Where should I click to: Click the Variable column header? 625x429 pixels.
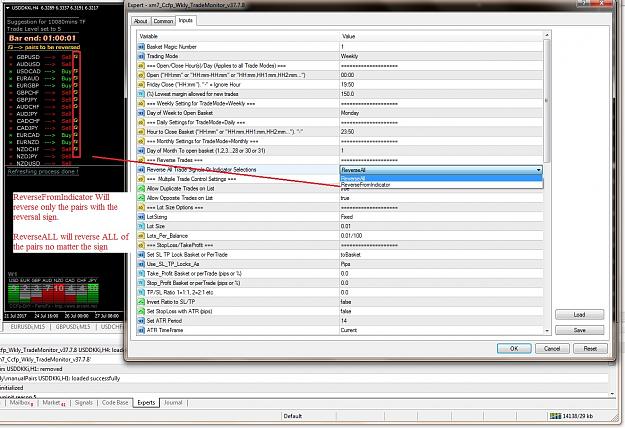coord(238,36)
